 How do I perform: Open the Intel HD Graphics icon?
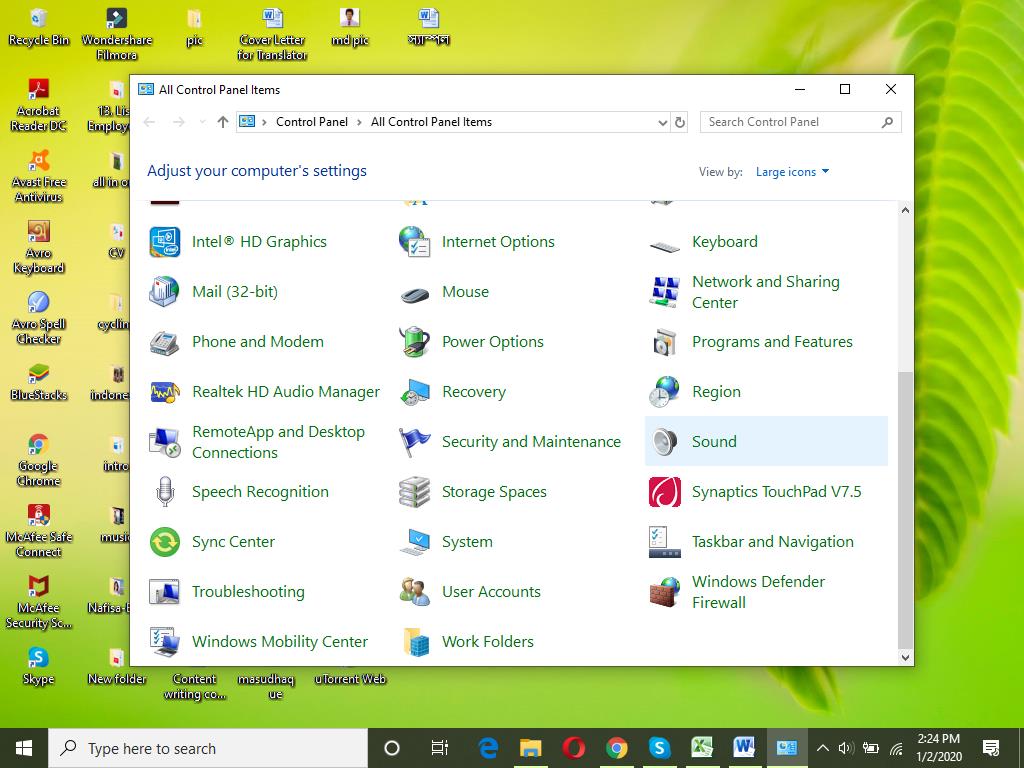click(164, 242)
